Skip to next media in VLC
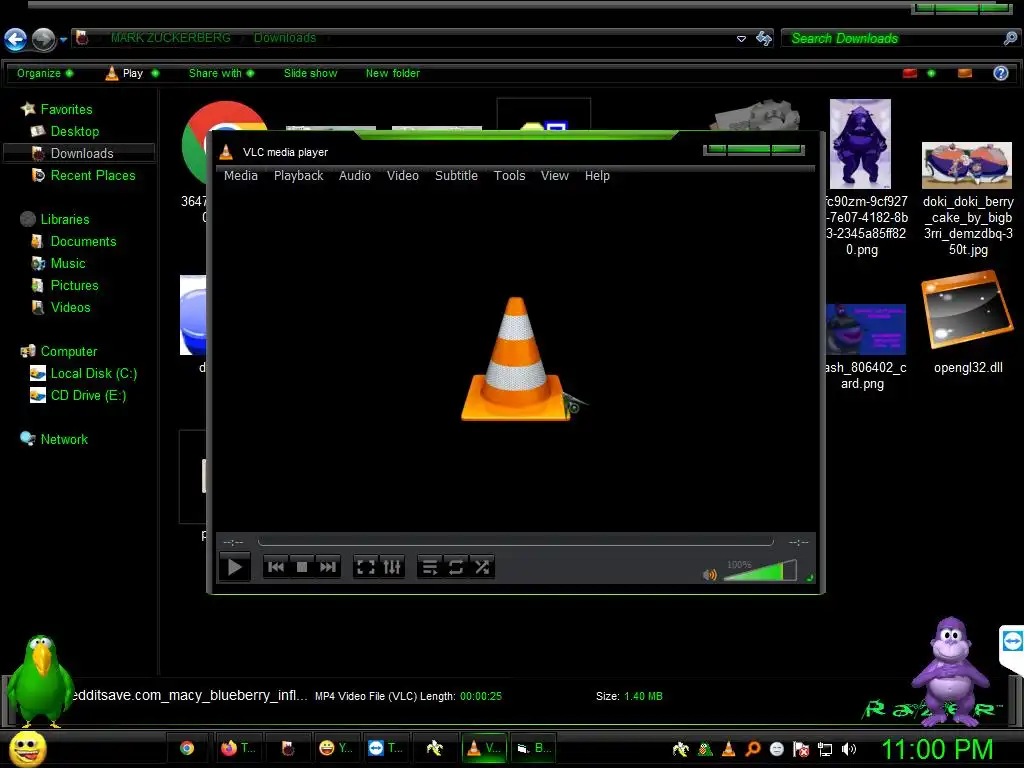This screenshot has width=1024, height=768. (327, 567)
